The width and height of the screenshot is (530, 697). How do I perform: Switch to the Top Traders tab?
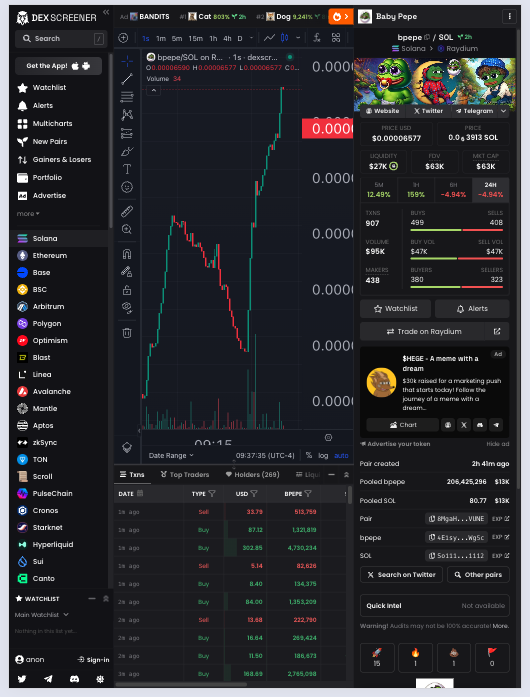pyautogui.click(x=185, y=475)
